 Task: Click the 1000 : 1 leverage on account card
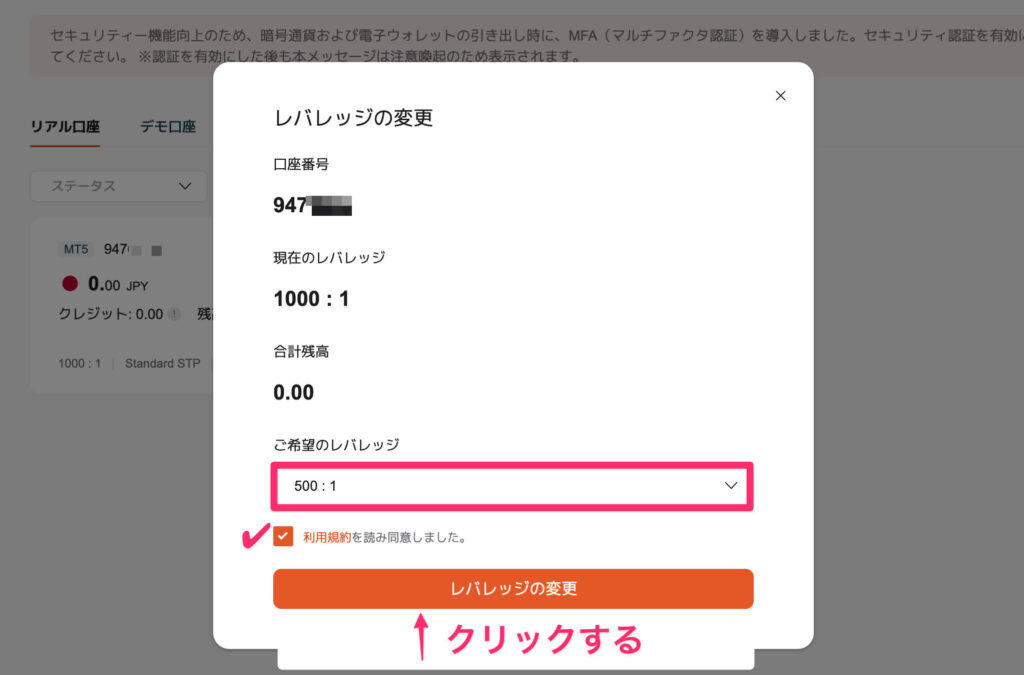coord(80,363)
